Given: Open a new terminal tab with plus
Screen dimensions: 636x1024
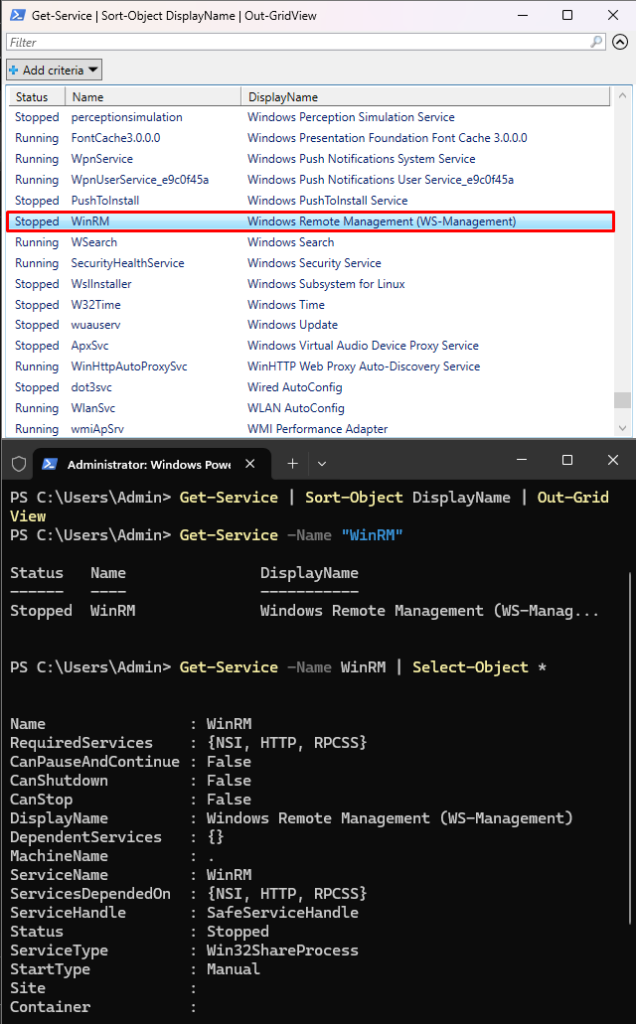Looking at the screenshot, I should (293, 464).
